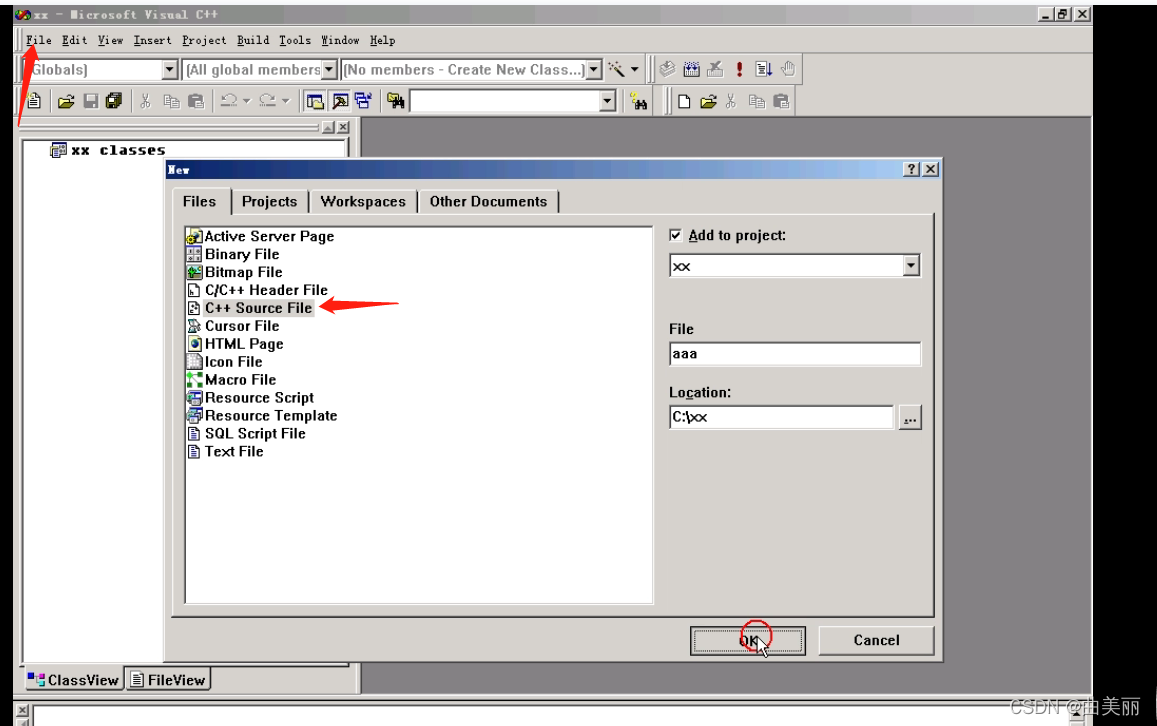1157x726 pixels.
Task: Click the Redo icon
Action: pos(268,101)
